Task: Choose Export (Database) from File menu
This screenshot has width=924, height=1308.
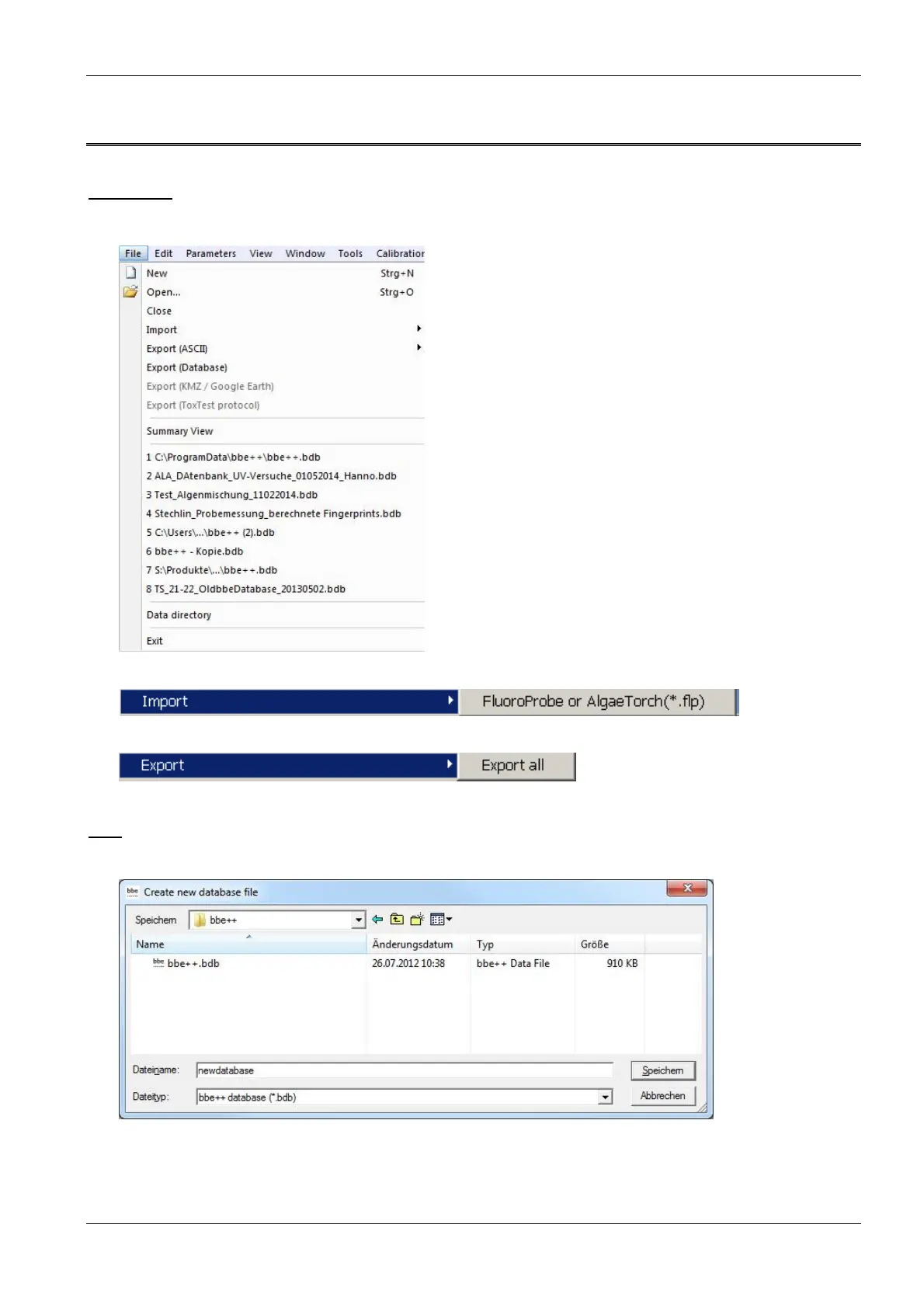Action: [186, 367]
